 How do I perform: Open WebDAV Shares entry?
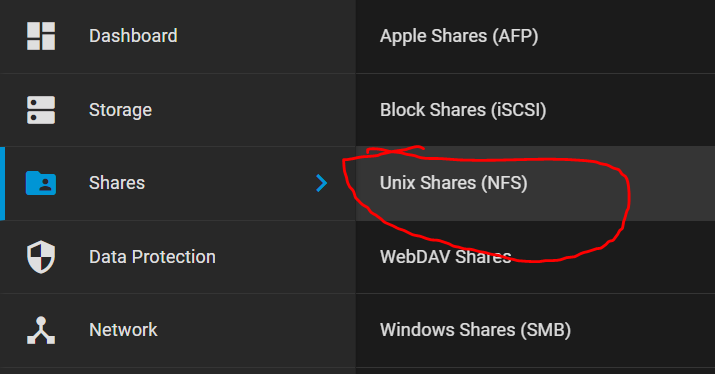point(446,257)
